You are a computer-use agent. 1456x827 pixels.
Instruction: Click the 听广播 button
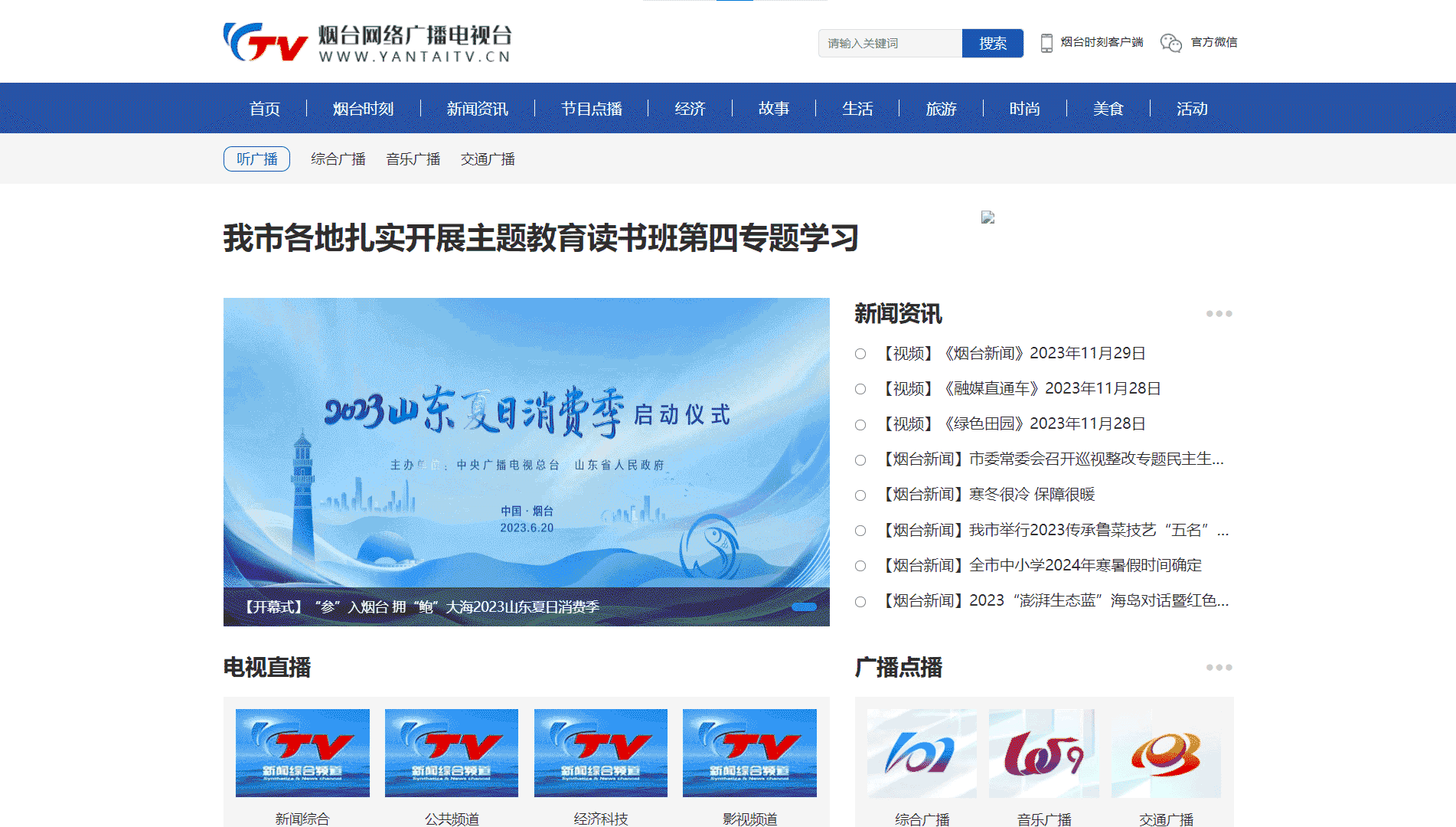click(x=256, y=159)
